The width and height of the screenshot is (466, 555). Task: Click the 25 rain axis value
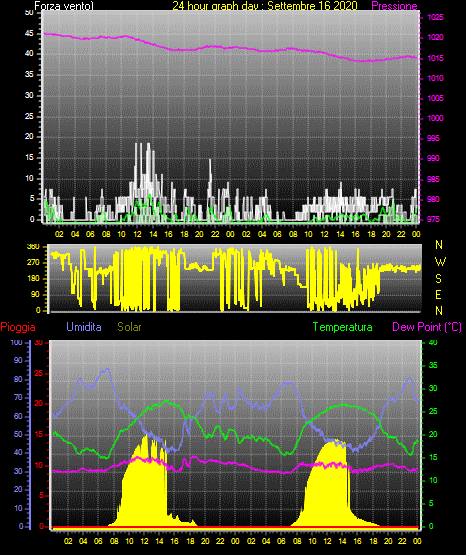point(39,373)
